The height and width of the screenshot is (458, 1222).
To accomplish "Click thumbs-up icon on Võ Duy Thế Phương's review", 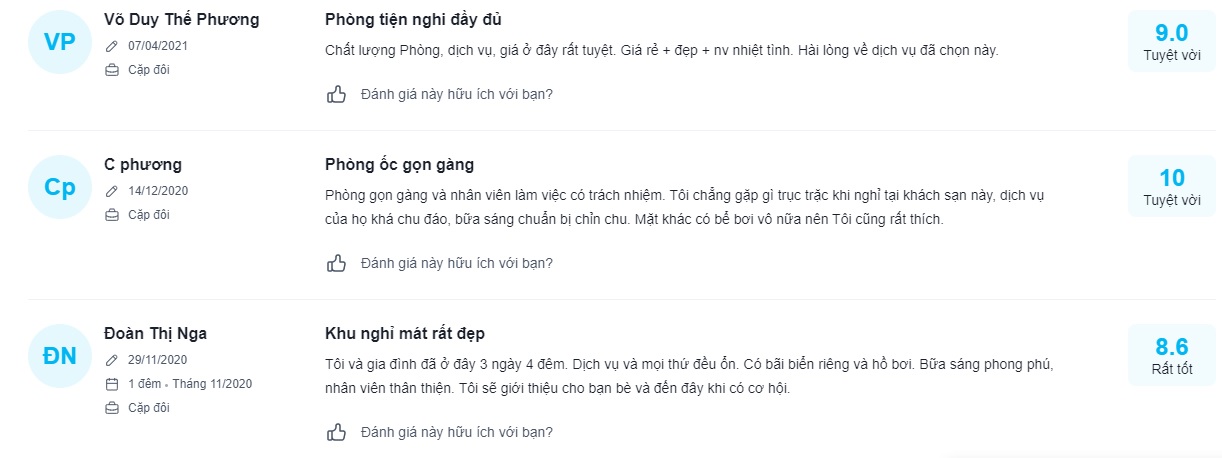I will click(x=336, y=94).
